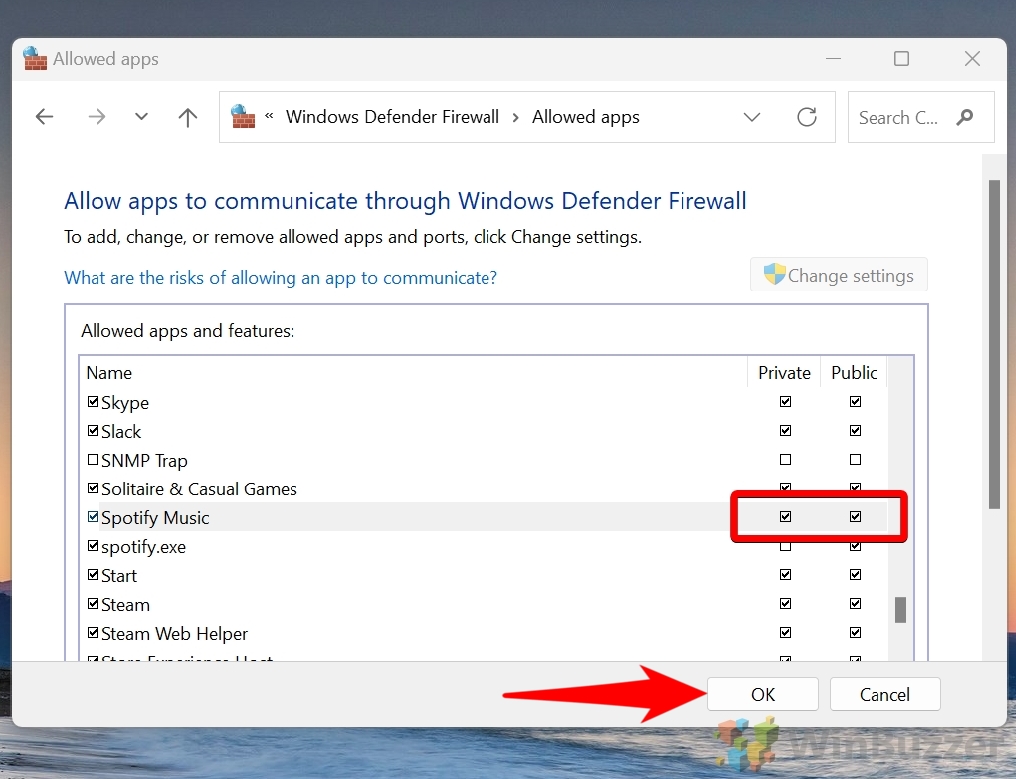The image size is (1016, 779).
Task: Click the firewall icon in address bar
Action: point(243,117)
